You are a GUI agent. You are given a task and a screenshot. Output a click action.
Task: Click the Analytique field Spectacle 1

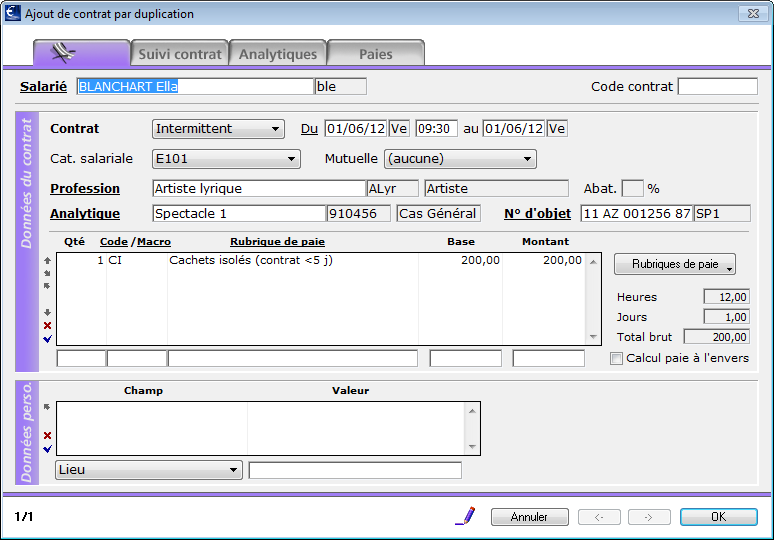[x=239, y=214]
